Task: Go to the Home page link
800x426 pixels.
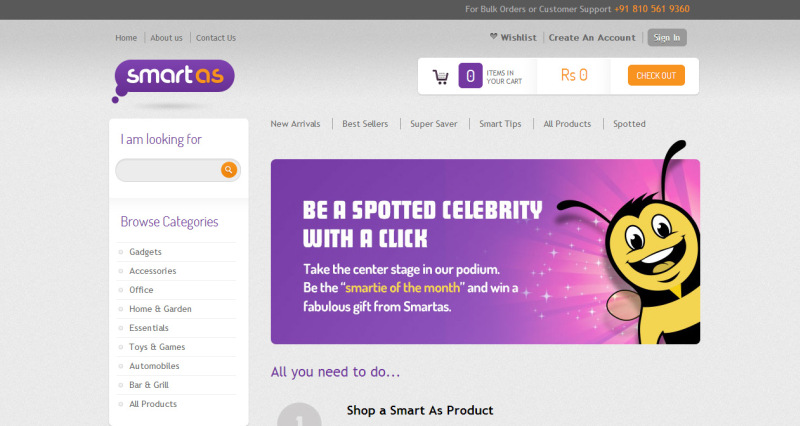Action: 126,38
